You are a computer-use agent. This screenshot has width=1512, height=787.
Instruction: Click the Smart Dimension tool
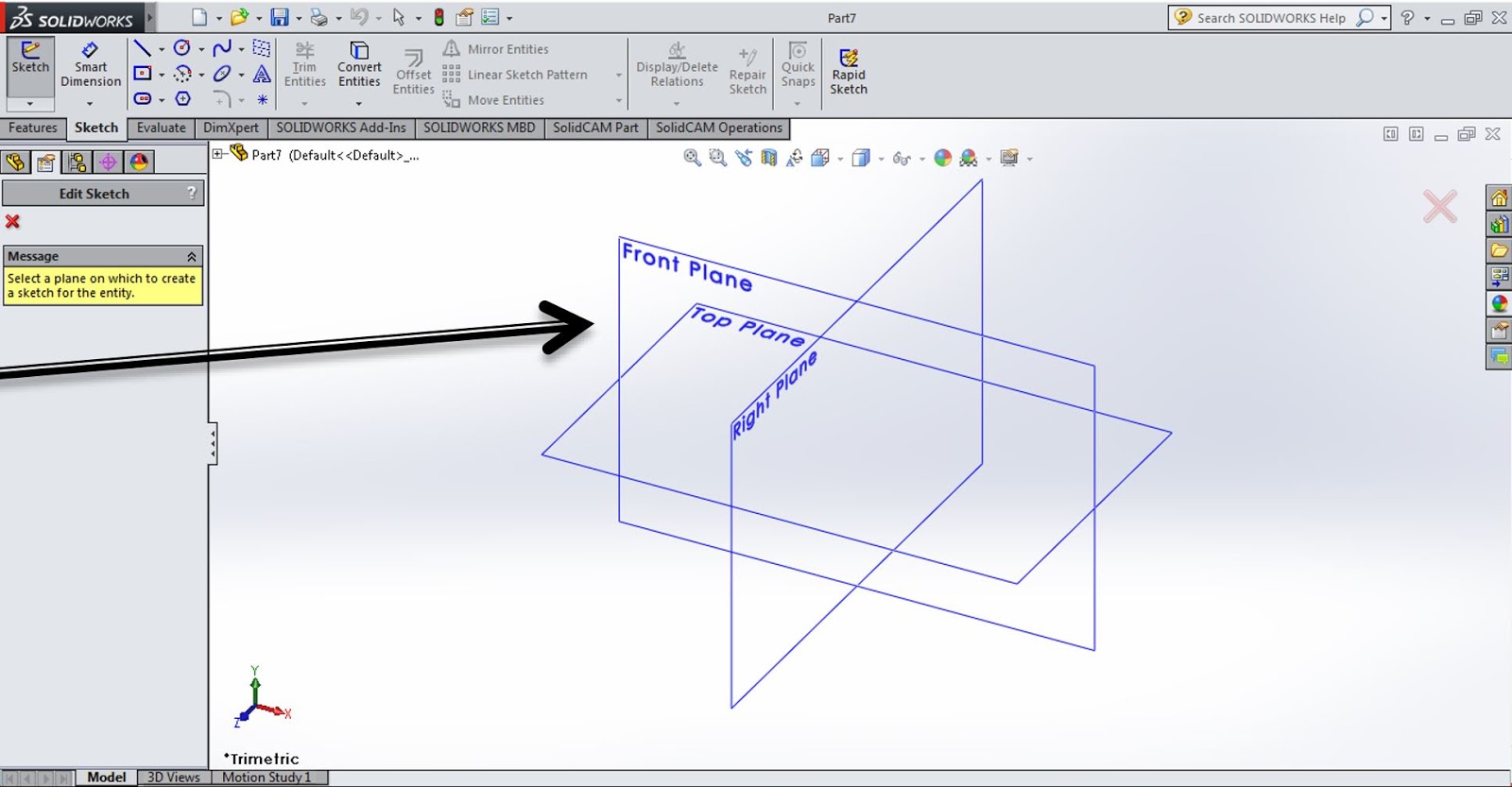click(x=91, y=62)
